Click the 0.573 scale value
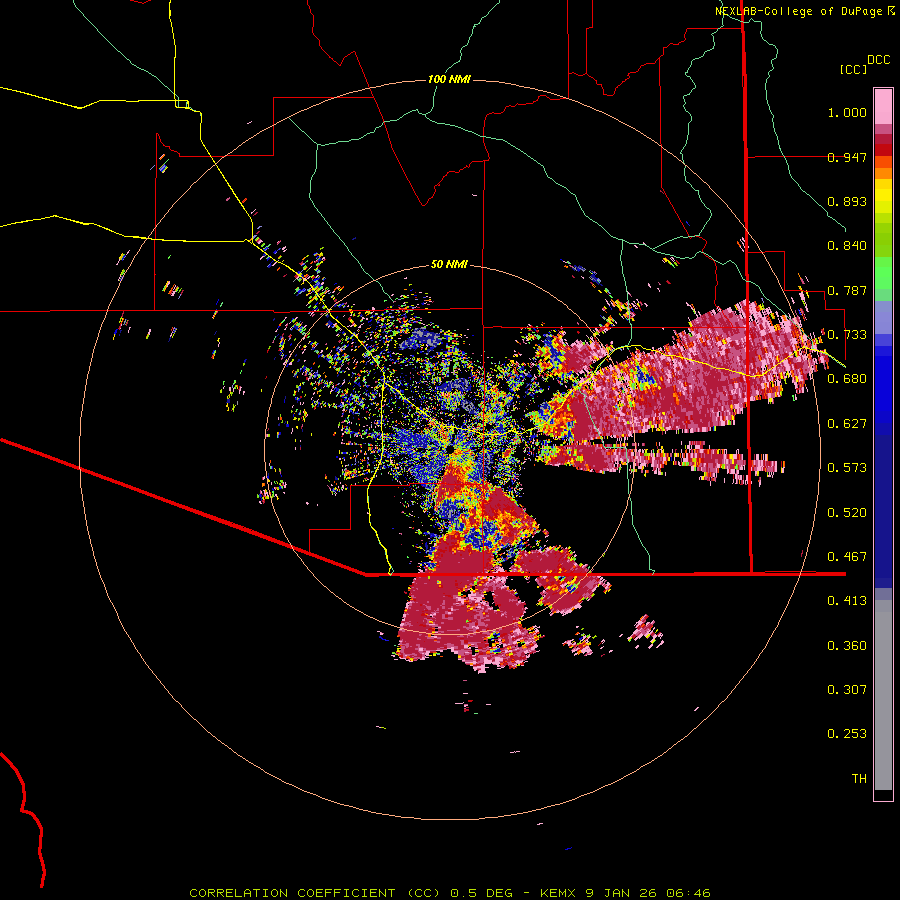Image resolution: width=900 pixels, height=900 pixels. pos(847,468)
